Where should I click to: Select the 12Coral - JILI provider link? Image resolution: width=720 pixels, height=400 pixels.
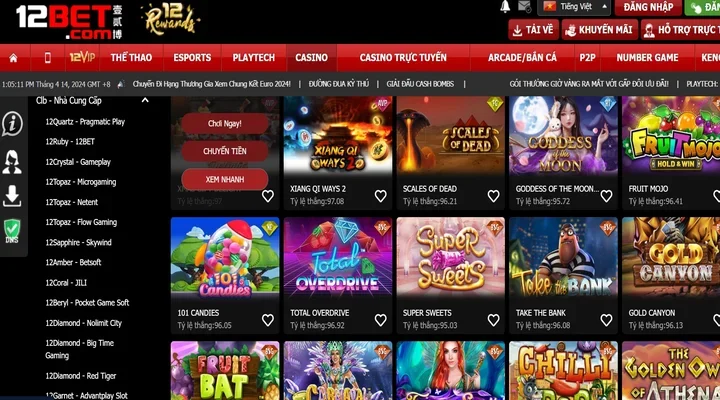[x=66, y=283]
